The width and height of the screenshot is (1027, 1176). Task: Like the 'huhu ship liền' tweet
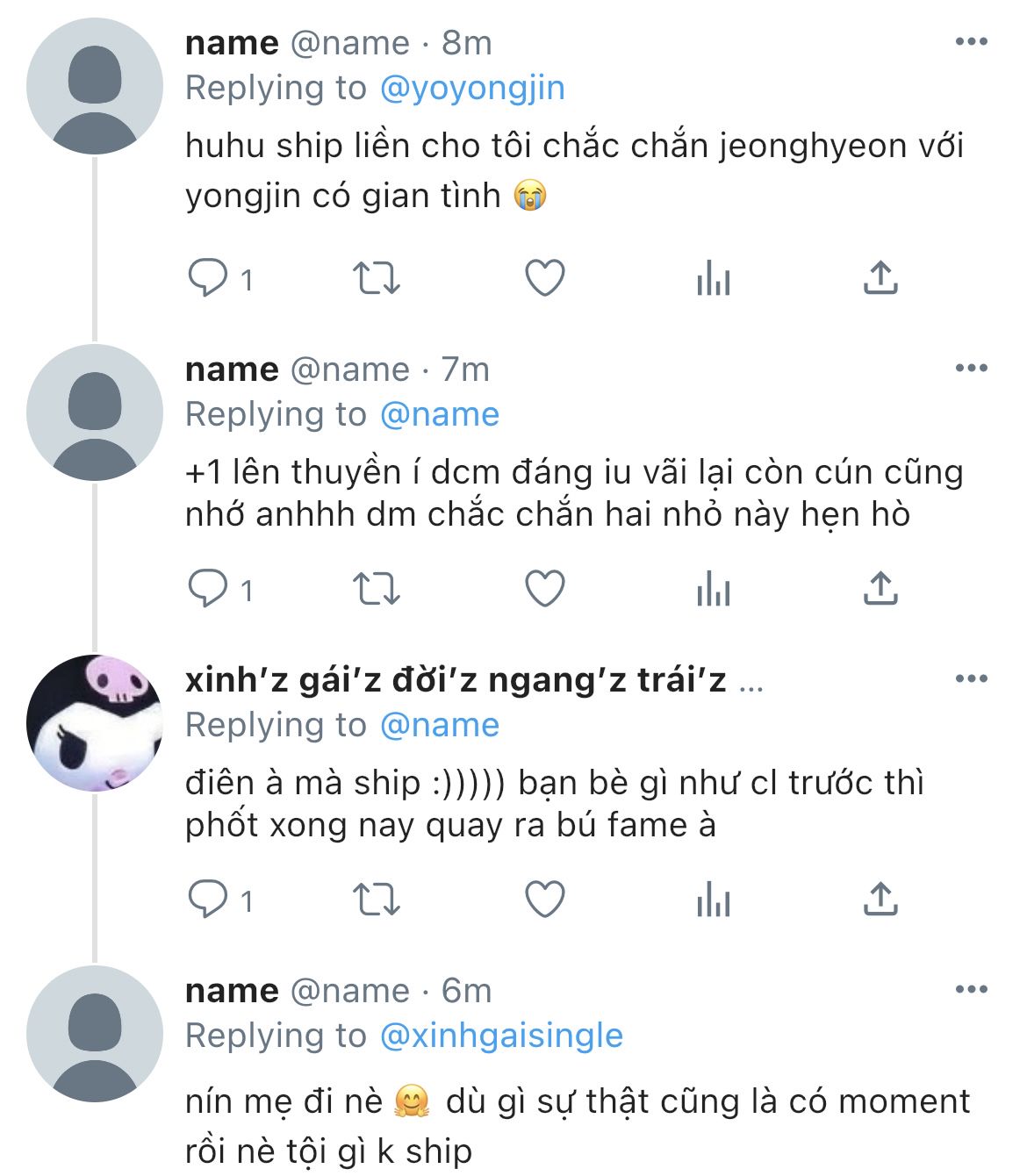pos(544,279)
